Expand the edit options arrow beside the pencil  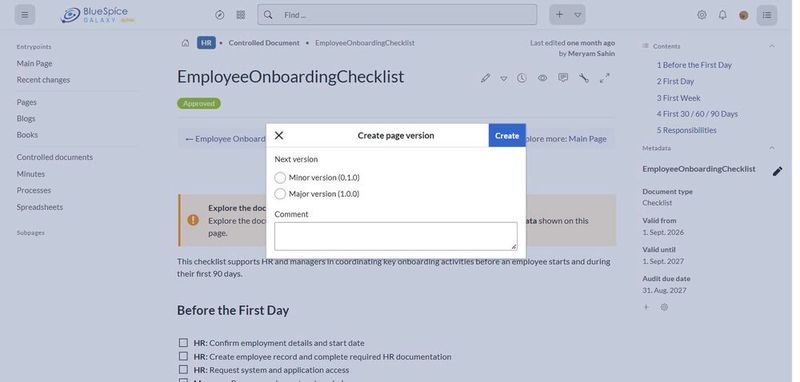click(504, 79)
